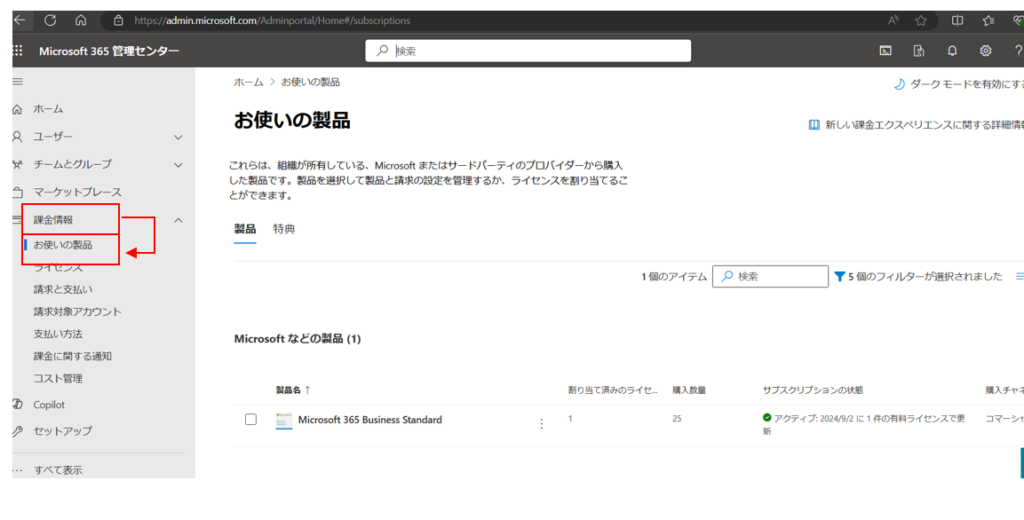
Task: Click ホーム breadcrumb link
Action: coord(248,82)
